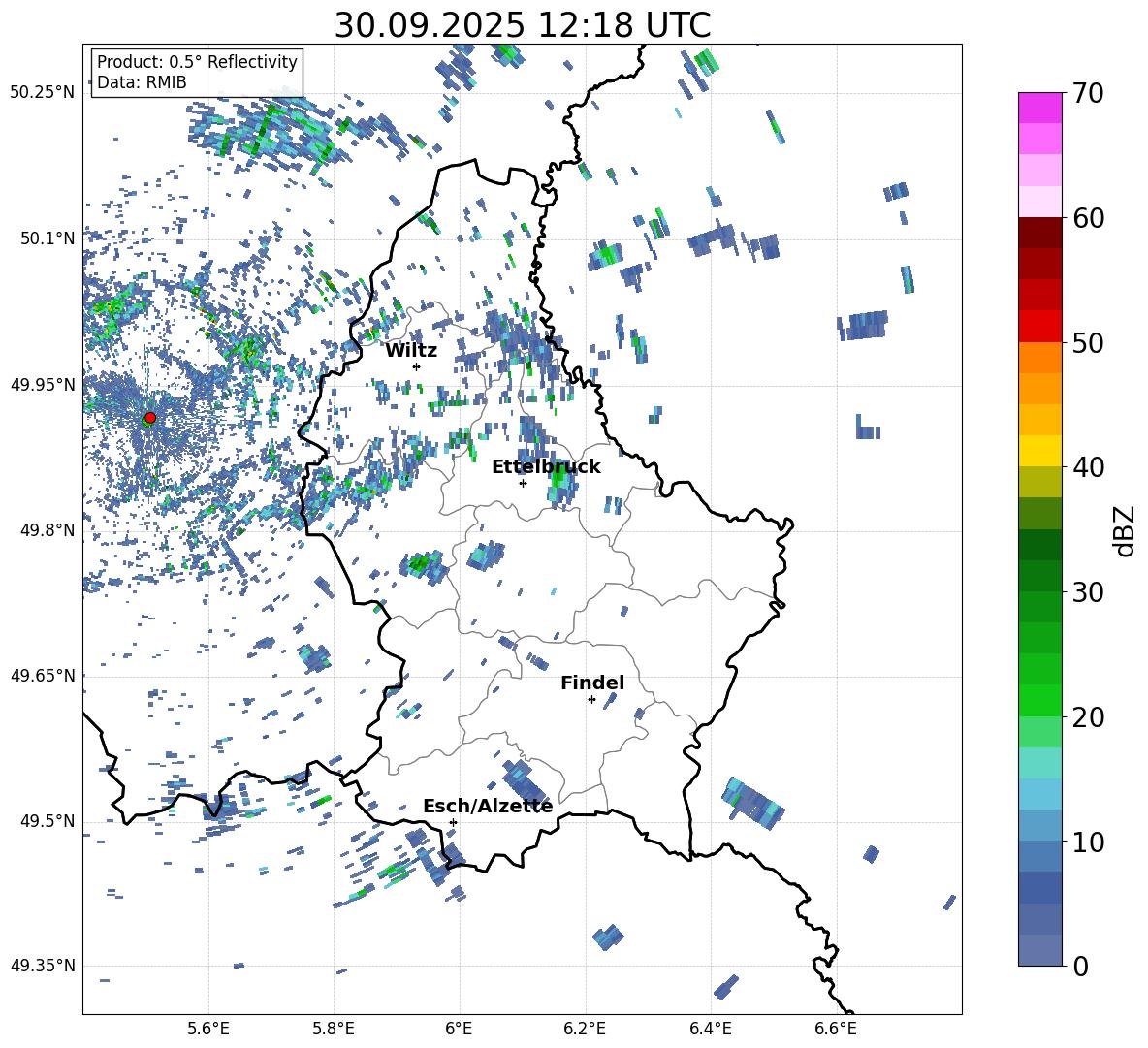1148x1048 pixels.
Task: Click the 6.6°E longitude label
Action: 836,1029
